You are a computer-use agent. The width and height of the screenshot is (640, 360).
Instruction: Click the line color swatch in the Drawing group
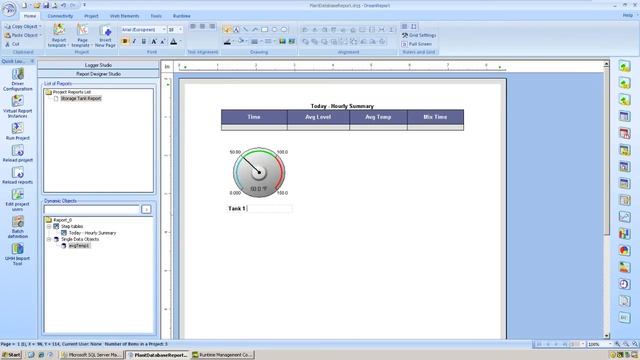(x=227, y=41)
